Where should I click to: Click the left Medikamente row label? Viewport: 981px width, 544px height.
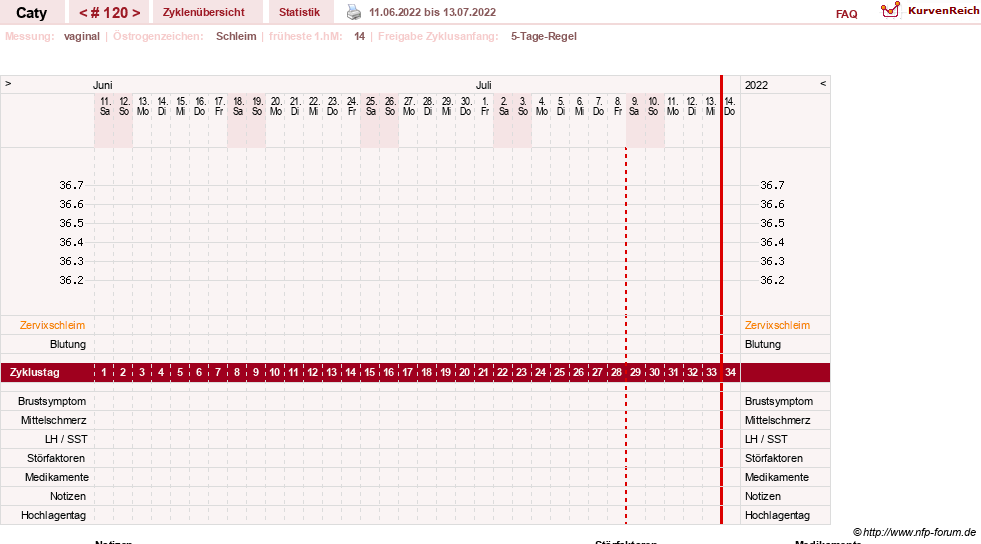click(x=57, y=477)
